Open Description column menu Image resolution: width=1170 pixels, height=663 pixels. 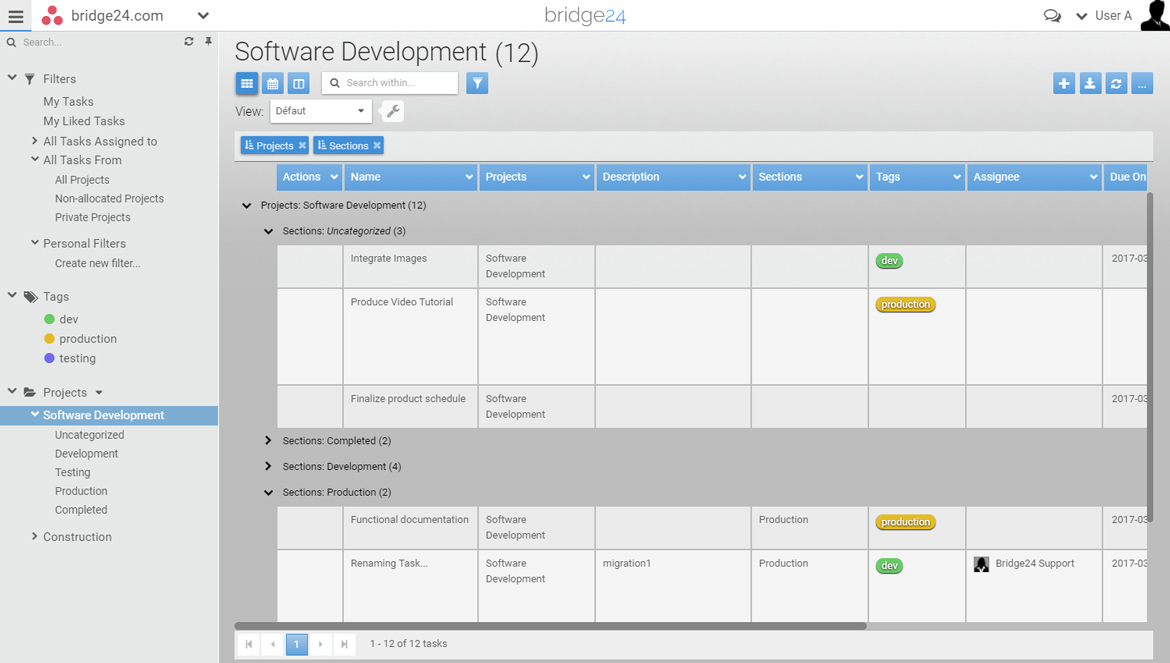pos(742,177)
